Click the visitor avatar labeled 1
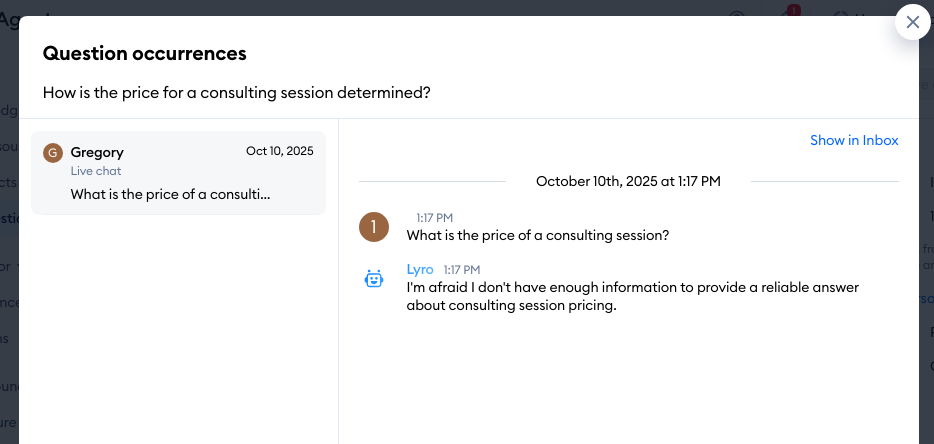Viewport: 934px width, 444px height. coord(373,227)
